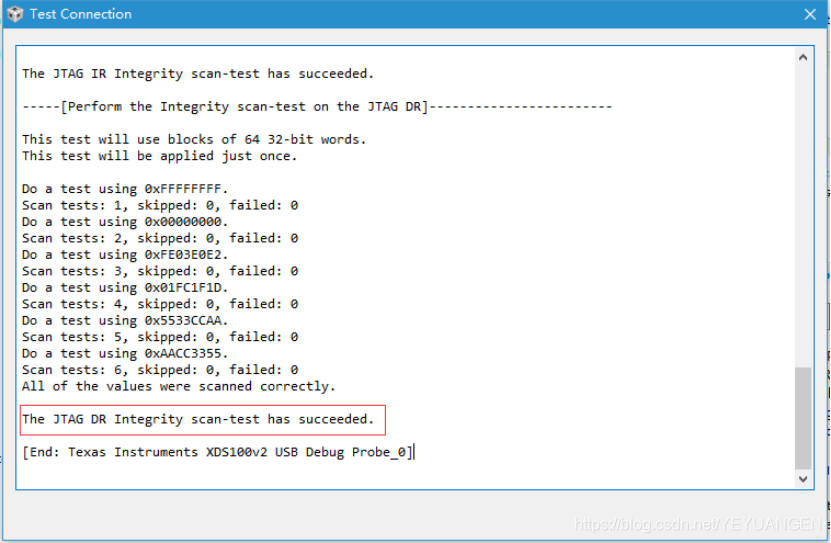Click the highlighted "JTAG DR Integrity scan-test has succeeded" line

198,419
